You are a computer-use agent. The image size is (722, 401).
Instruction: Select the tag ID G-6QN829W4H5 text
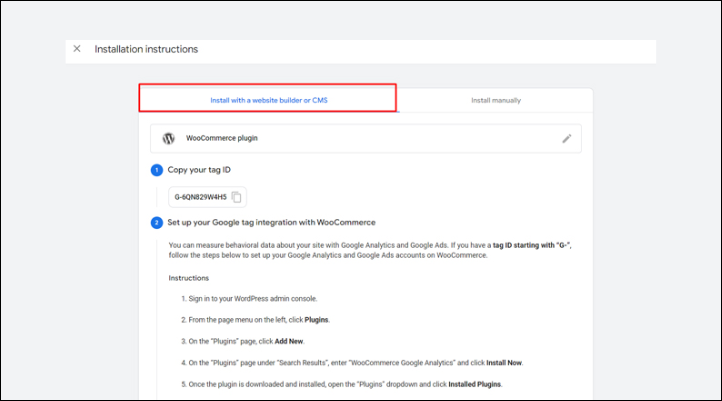point(200,197)
